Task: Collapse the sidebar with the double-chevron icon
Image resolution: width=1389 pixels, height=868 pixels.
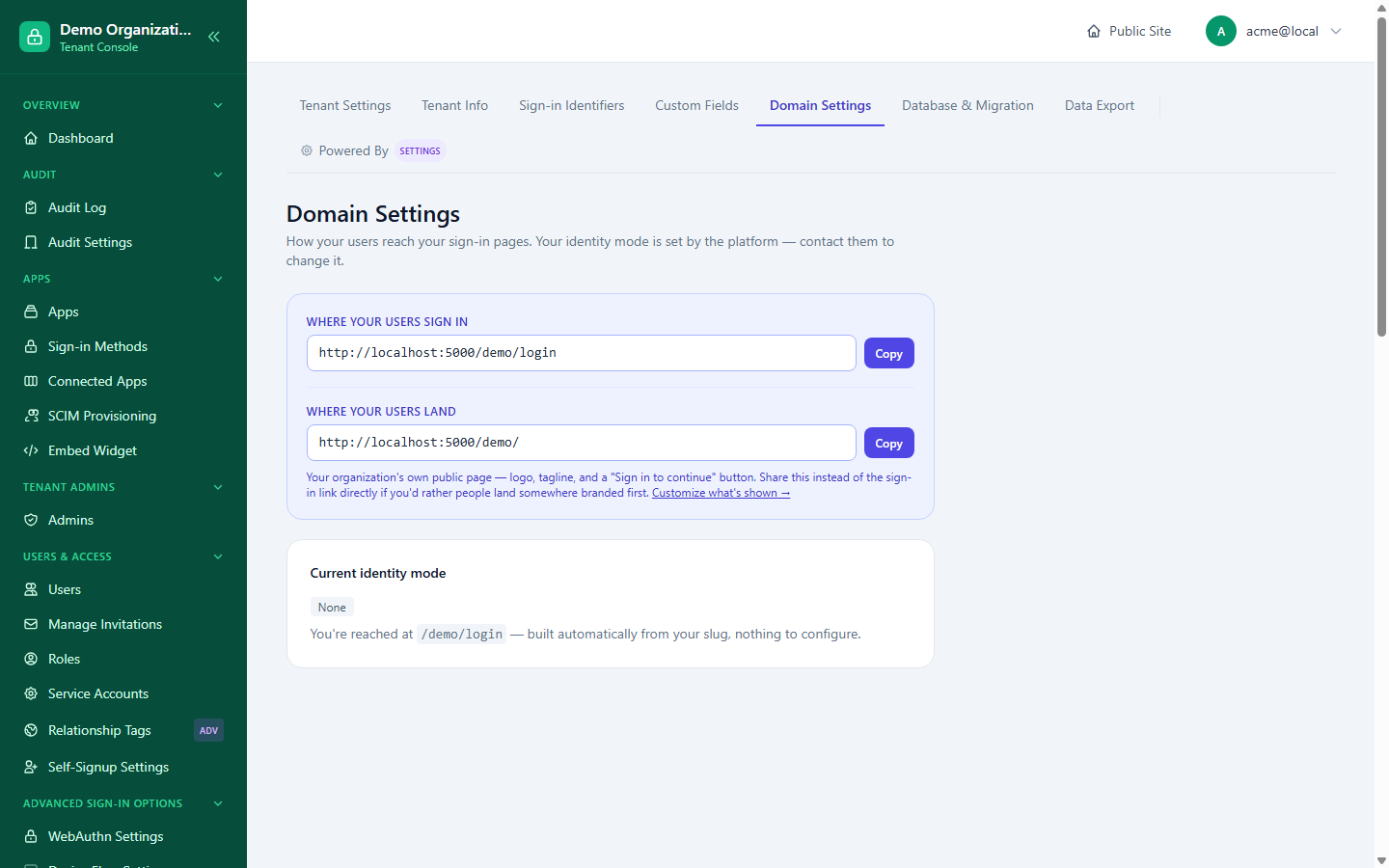Action: [x=214, y=37]
